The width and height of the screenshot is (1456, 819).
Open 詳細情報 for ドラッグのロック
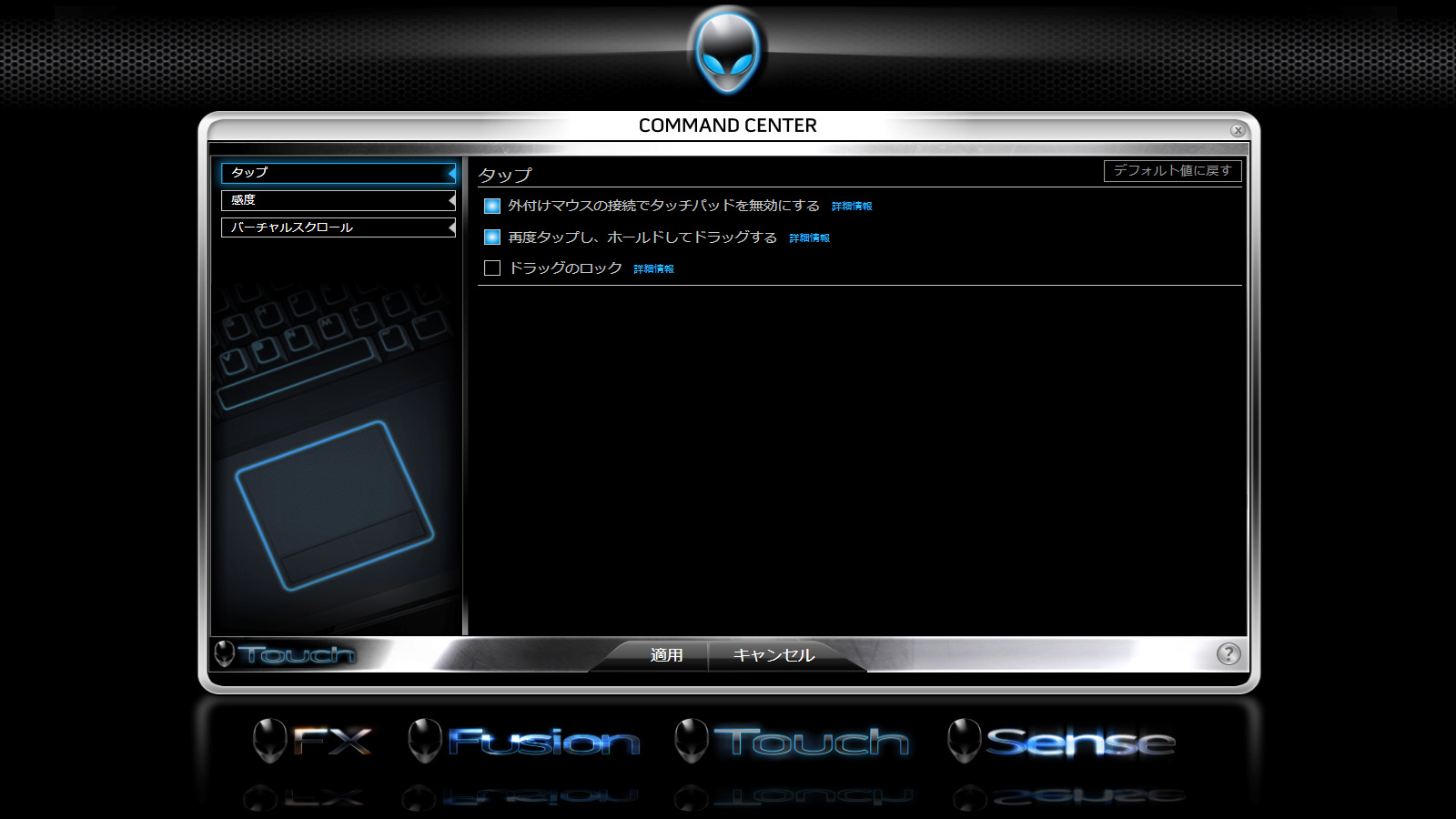(653, 269)
